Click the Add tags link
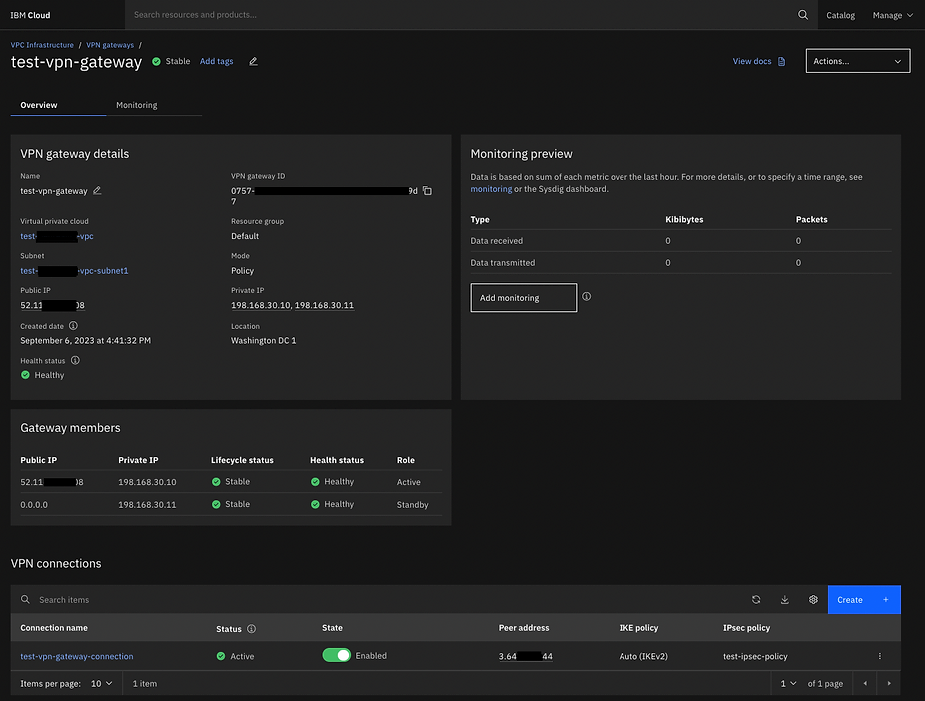 click(x=217, y=61)
